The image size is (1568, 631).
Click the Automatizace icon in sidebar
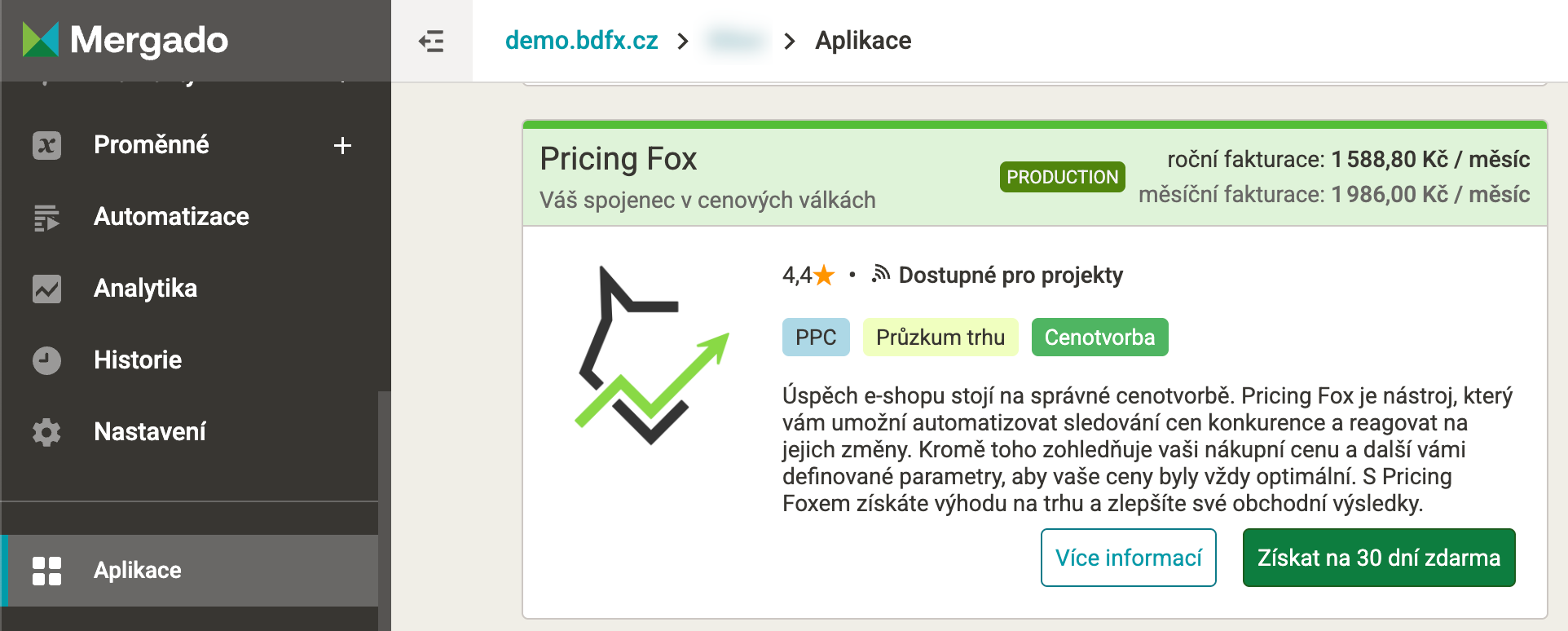46,217
